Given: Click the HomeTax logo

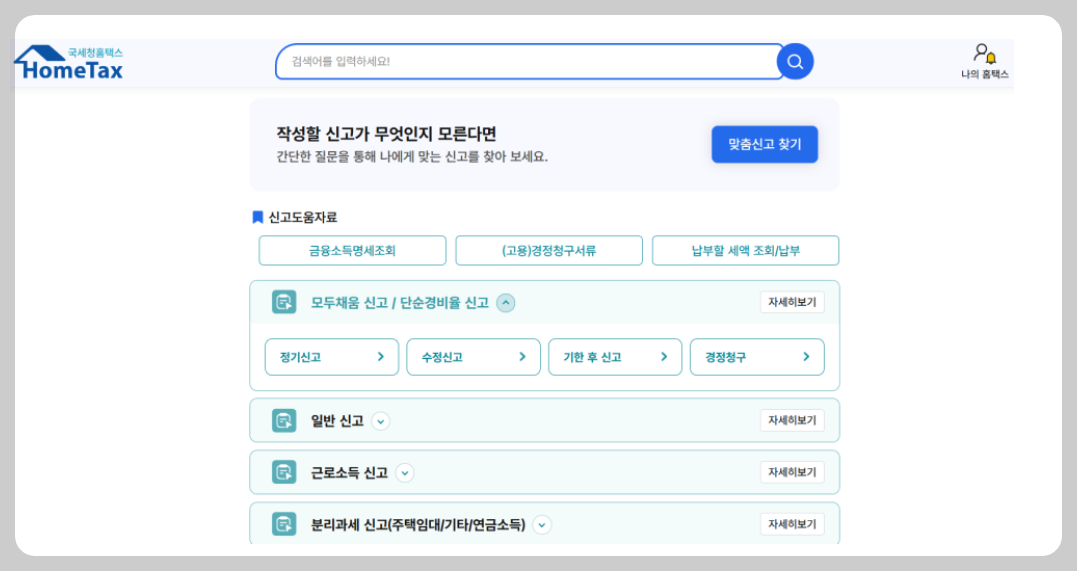Looking at the screenshot, I should 69,63.
